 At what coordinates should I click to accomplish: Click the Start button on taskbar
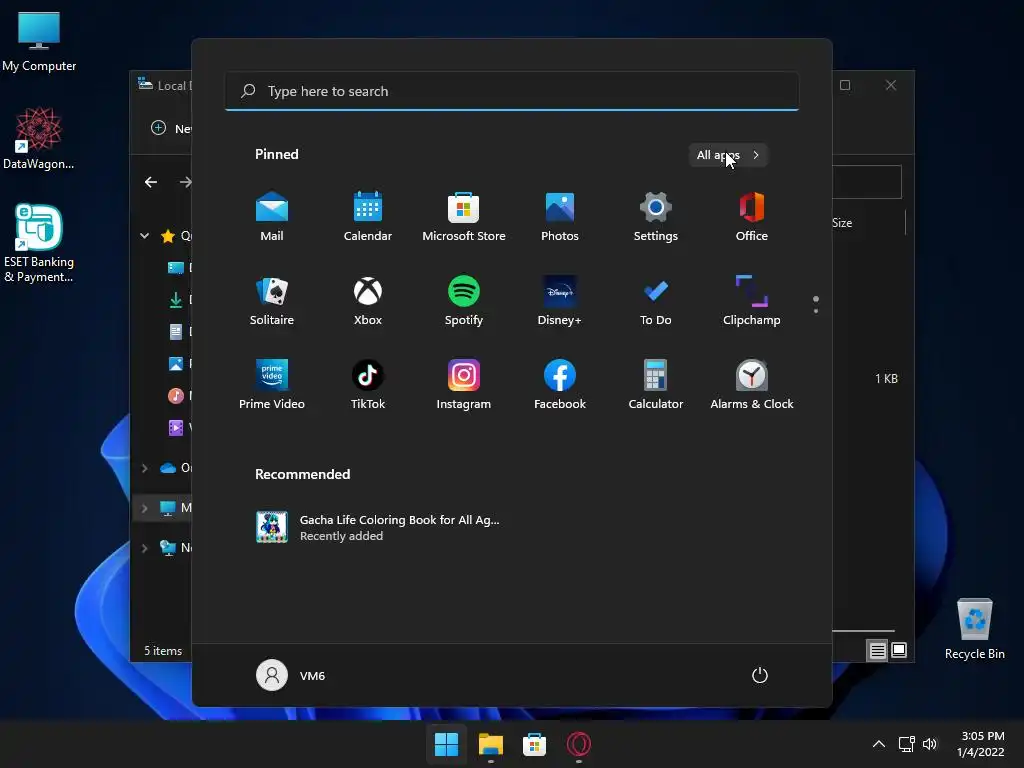click(447, 744)
